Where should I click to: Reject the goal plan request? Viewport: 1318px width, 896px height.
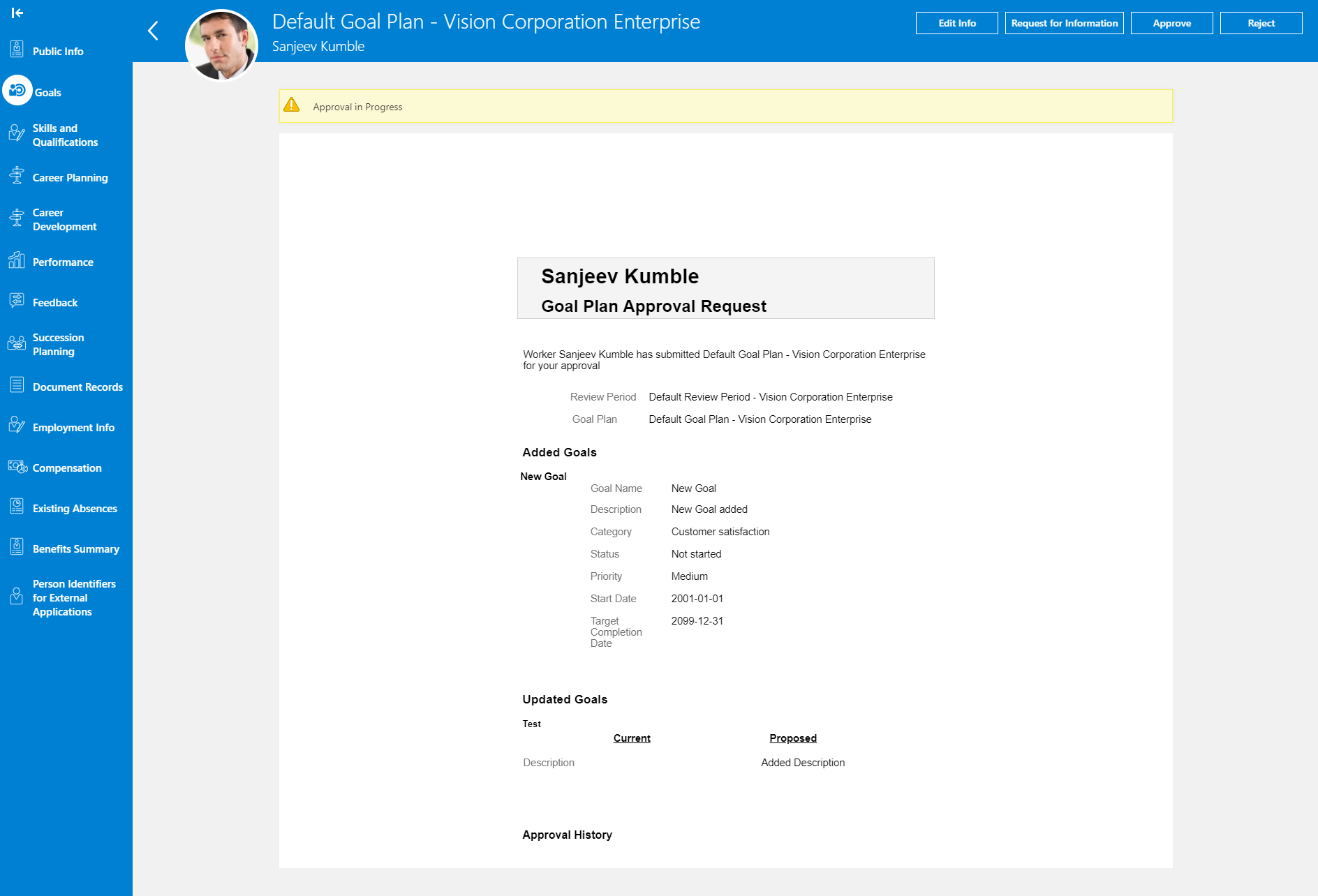(1261, 23)
